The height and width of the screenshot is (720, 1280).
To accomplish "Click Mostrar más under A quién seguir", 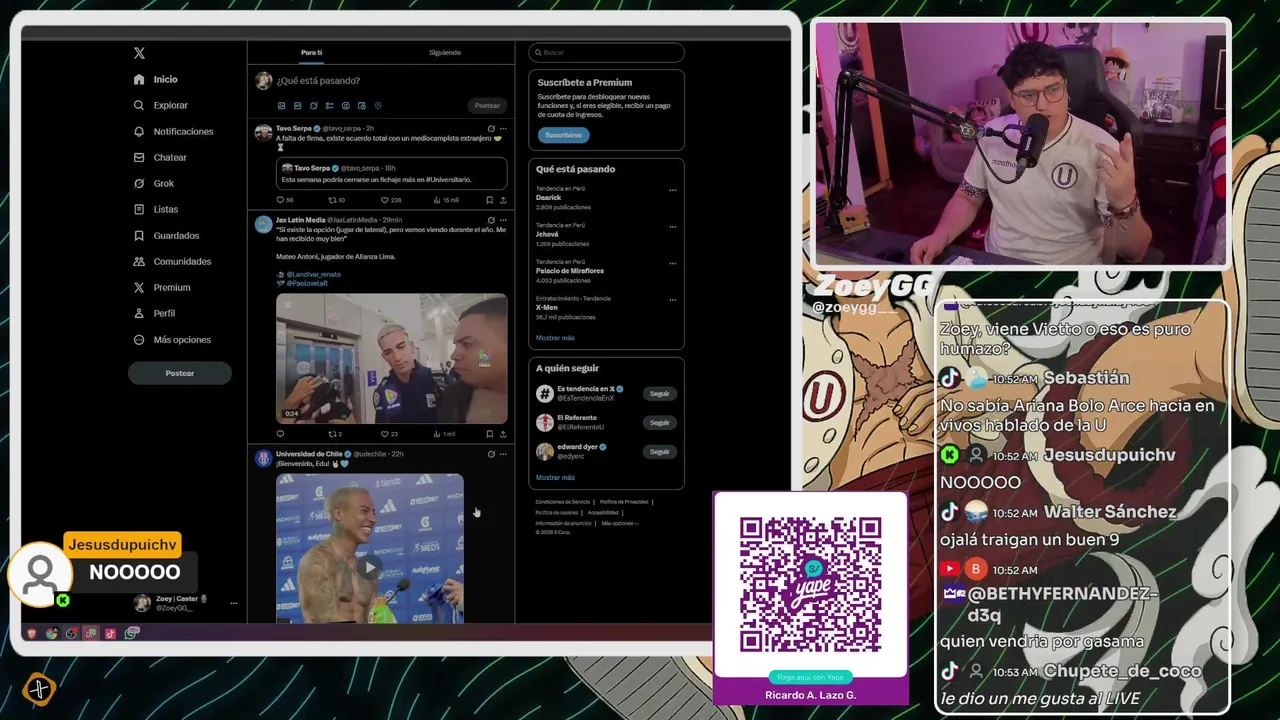I will coord(555,477).
